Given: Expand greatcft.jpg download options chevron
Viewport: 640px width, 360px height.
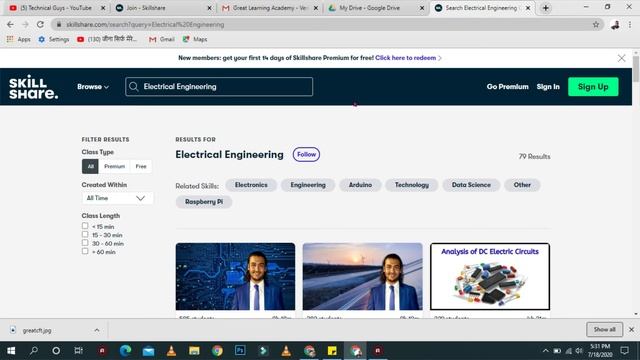Looking at the screenshot, I should point(97,330).
